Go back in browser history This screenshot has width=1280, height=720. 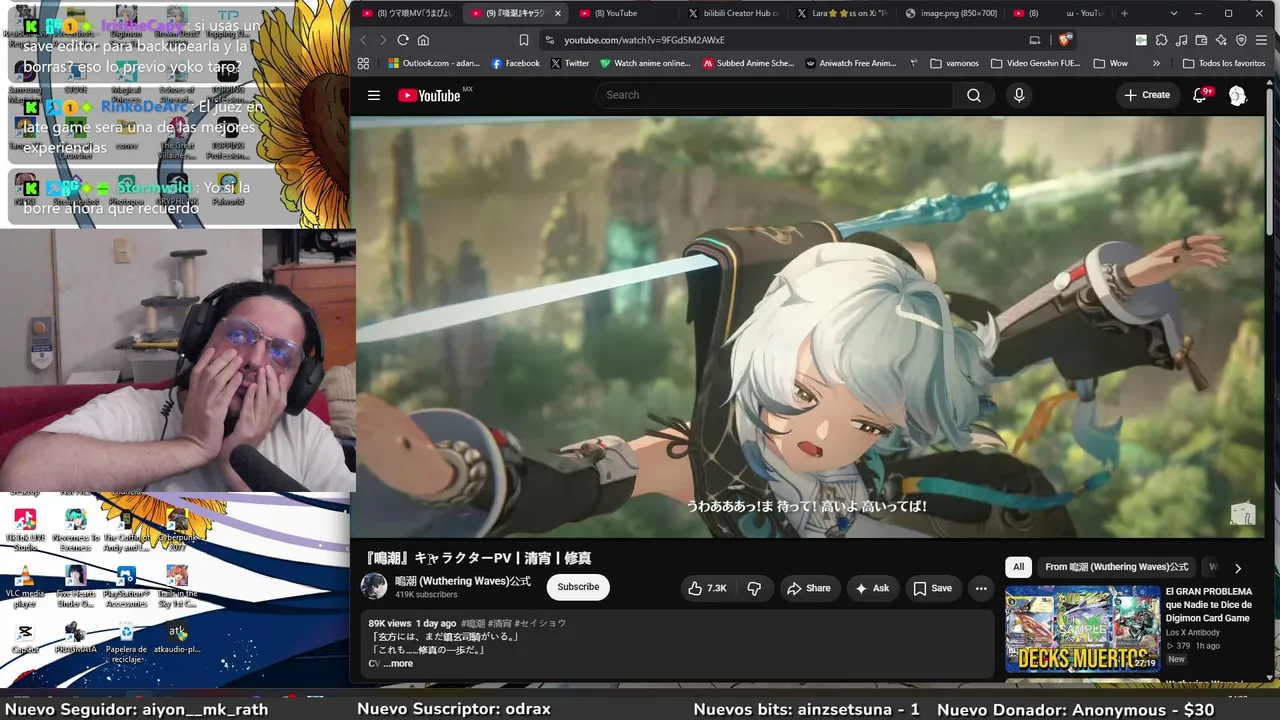pyautogui.click(x=363, y=40)
